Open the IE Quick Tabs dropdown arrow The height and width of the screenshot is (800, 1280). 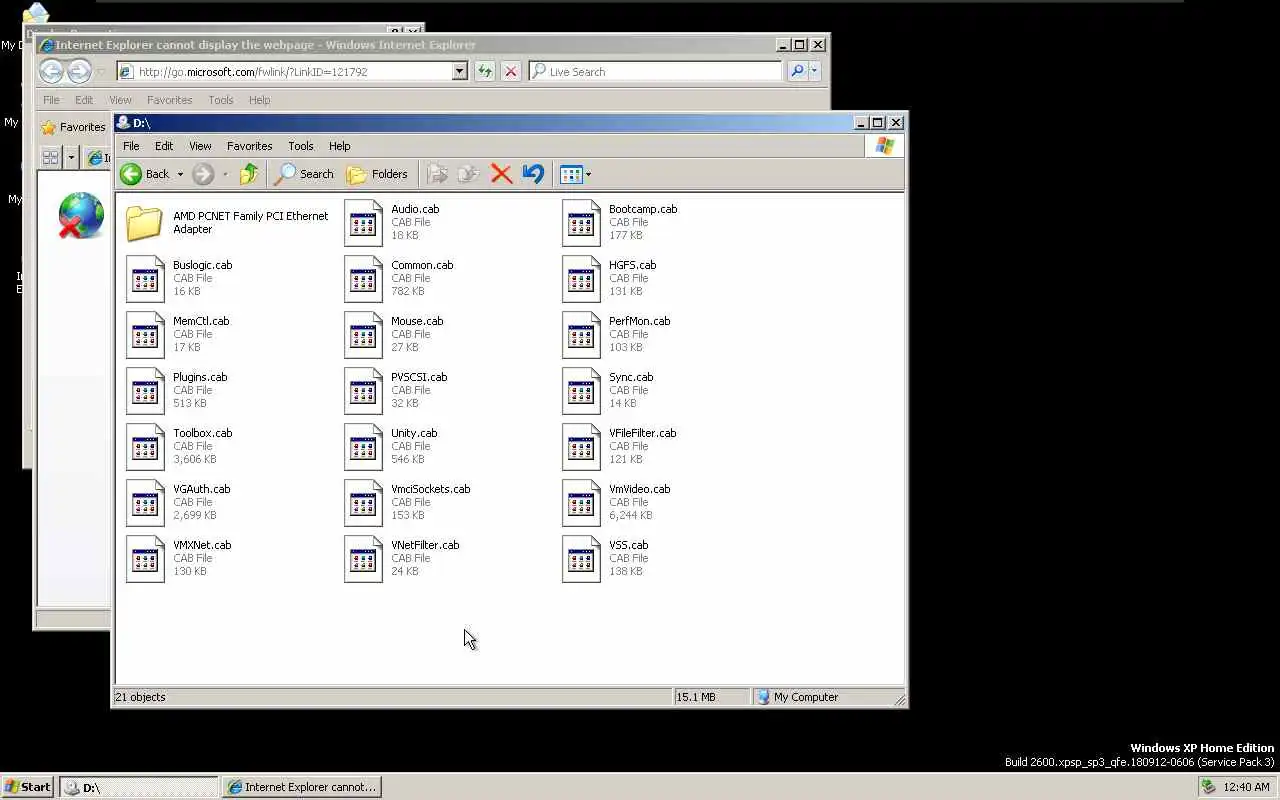[x=71, y=157]
